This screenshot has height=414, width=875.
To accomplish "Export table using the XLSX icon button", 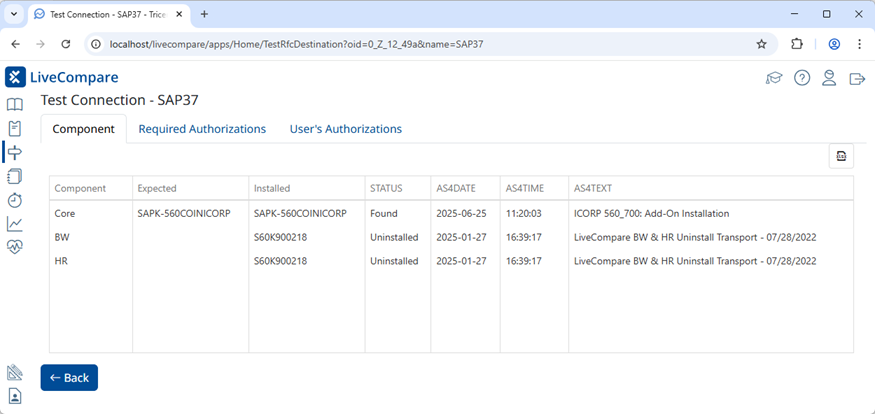I will click(841, 156).
